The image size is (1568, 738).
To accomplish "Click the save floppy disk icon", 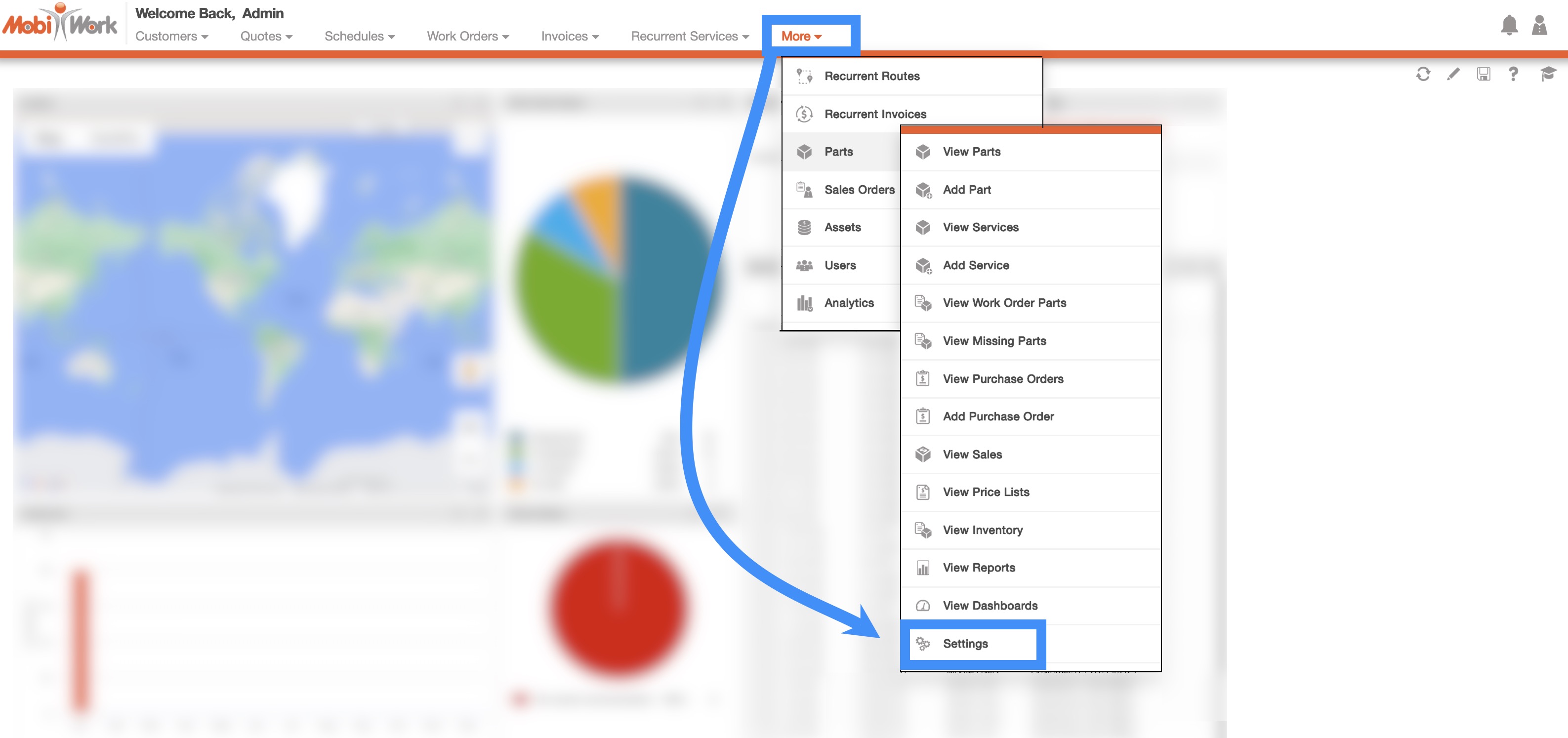I will [x=1484, y=74].
